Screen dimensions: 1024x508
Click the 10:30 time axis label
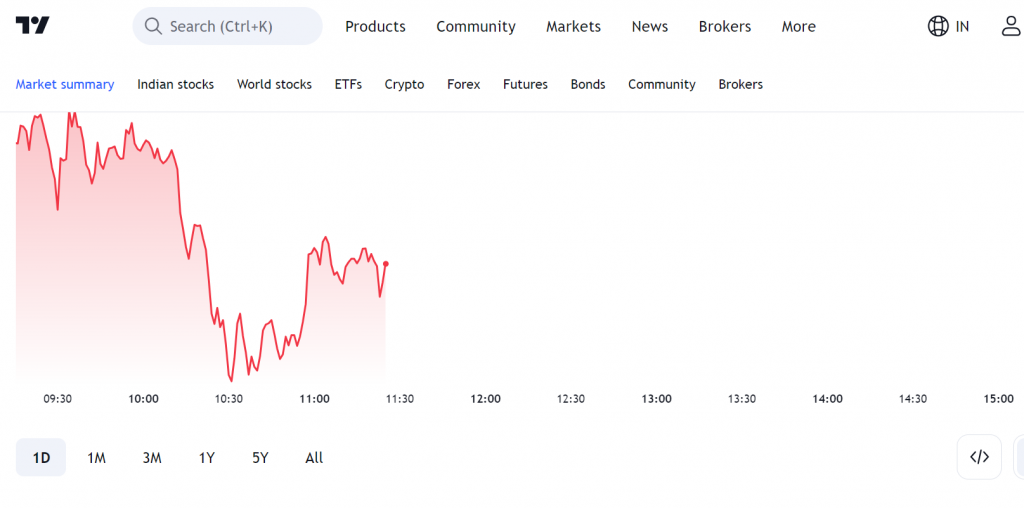click(x=229, y=399)
